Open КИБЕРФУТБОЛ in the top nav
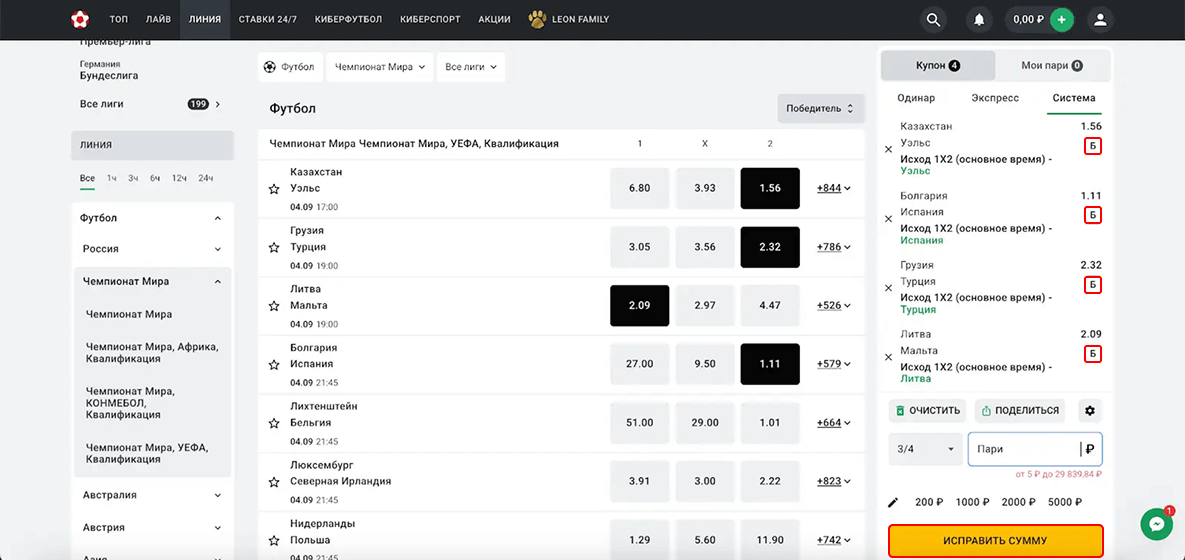1185x560 pixels. pos(348,20)
